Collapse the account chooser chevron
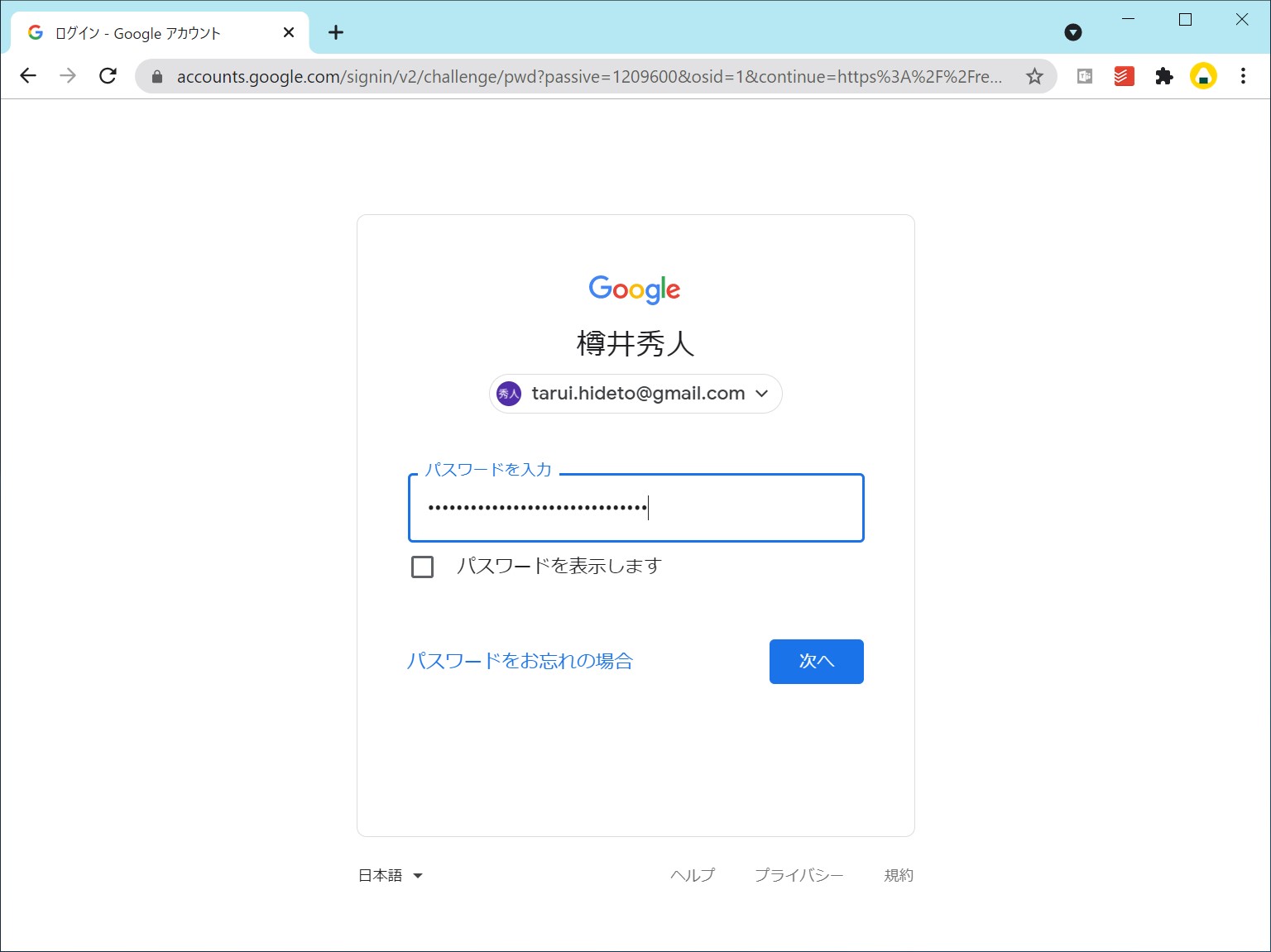 pyautogui.click(x=762, y=394)
